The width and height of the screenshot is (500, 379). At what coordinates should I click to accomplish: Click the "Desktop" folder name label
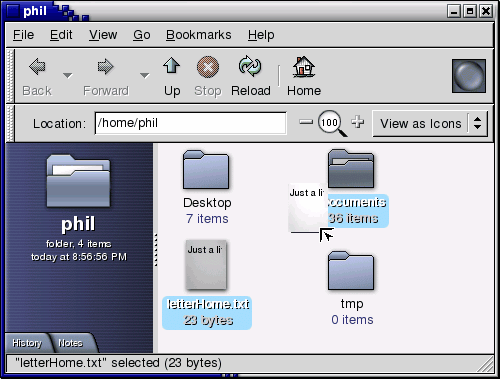pyautogui.click(x=207, y=203)
